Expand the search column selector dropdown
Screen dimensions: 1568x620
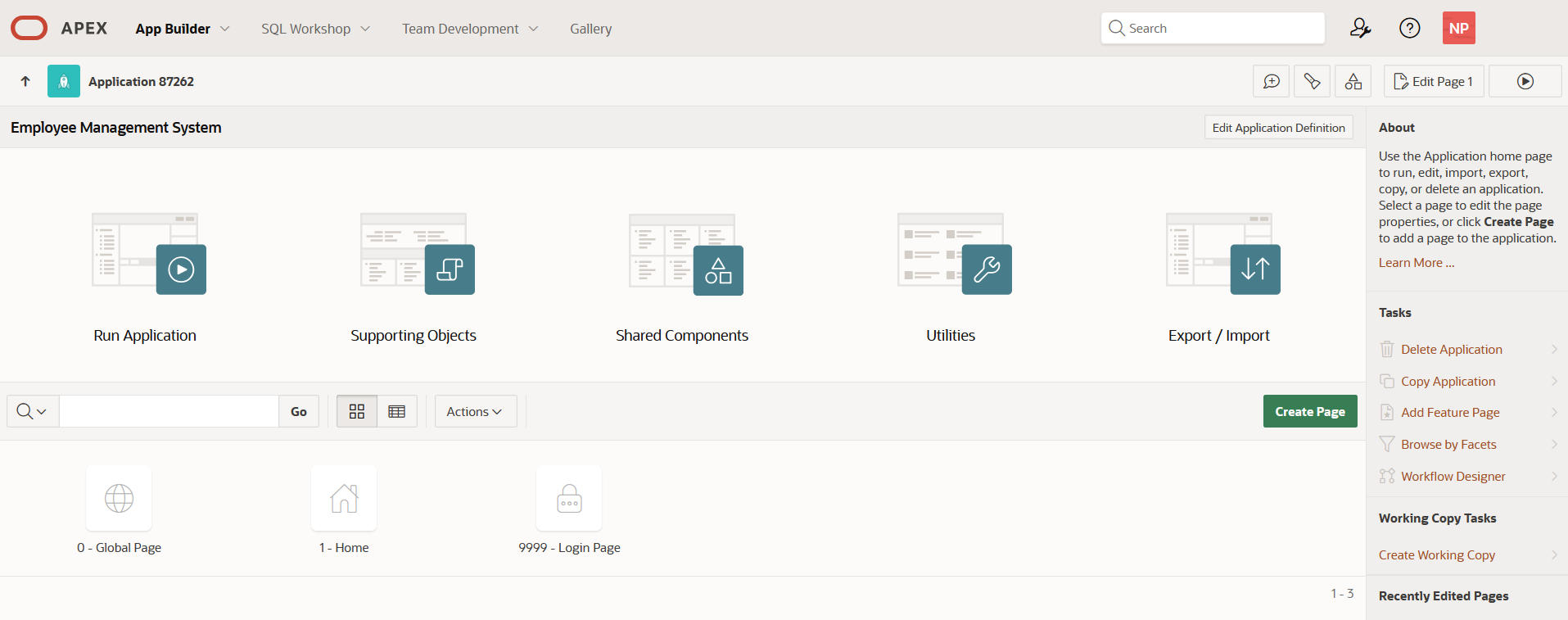(x=33, y=411)
